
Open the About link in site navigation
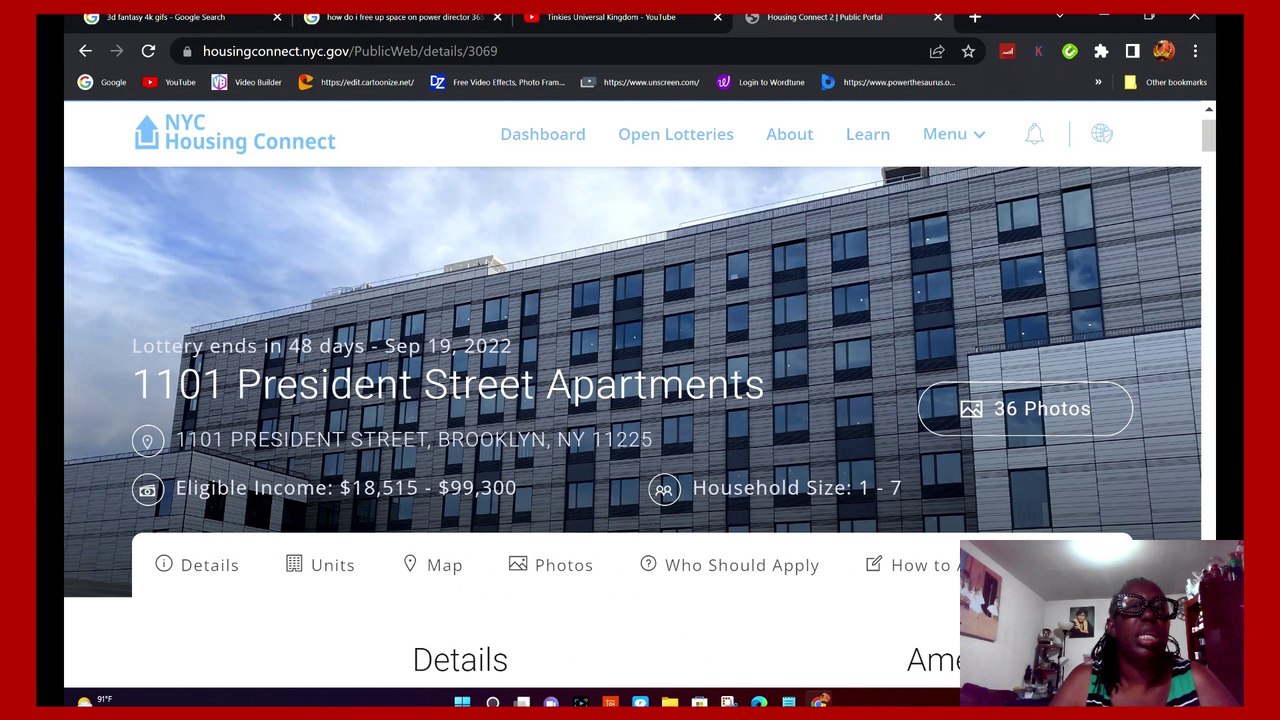[x=790, y=134]
